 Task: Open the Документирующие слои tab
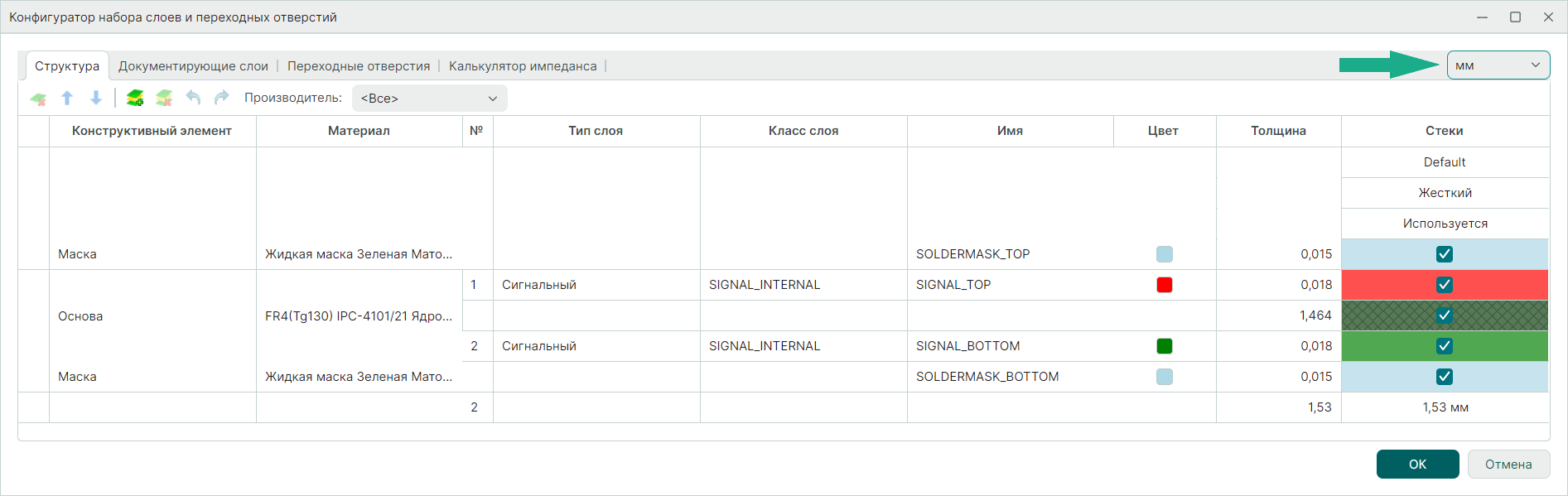(x=193, y=66)
